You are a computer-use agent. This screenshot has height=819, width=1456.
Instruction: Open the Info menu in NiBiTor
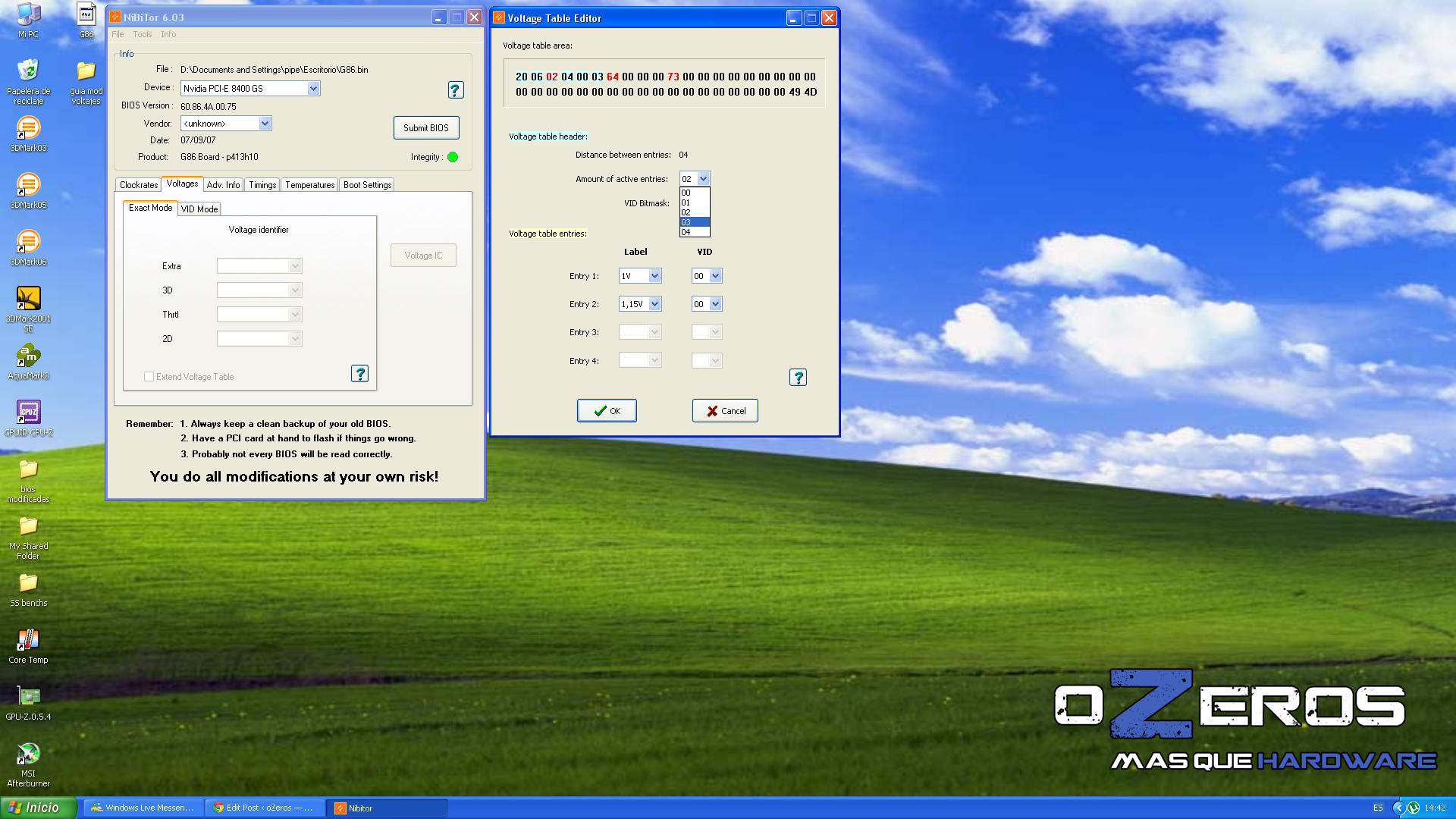pyautogui.click(x=168, y=34)
